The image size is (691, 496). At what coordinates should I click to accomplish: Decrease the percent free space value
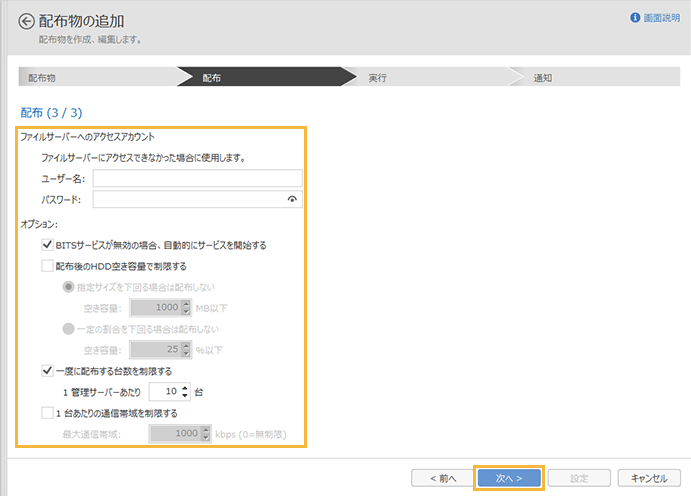click(x=186, y=354)
